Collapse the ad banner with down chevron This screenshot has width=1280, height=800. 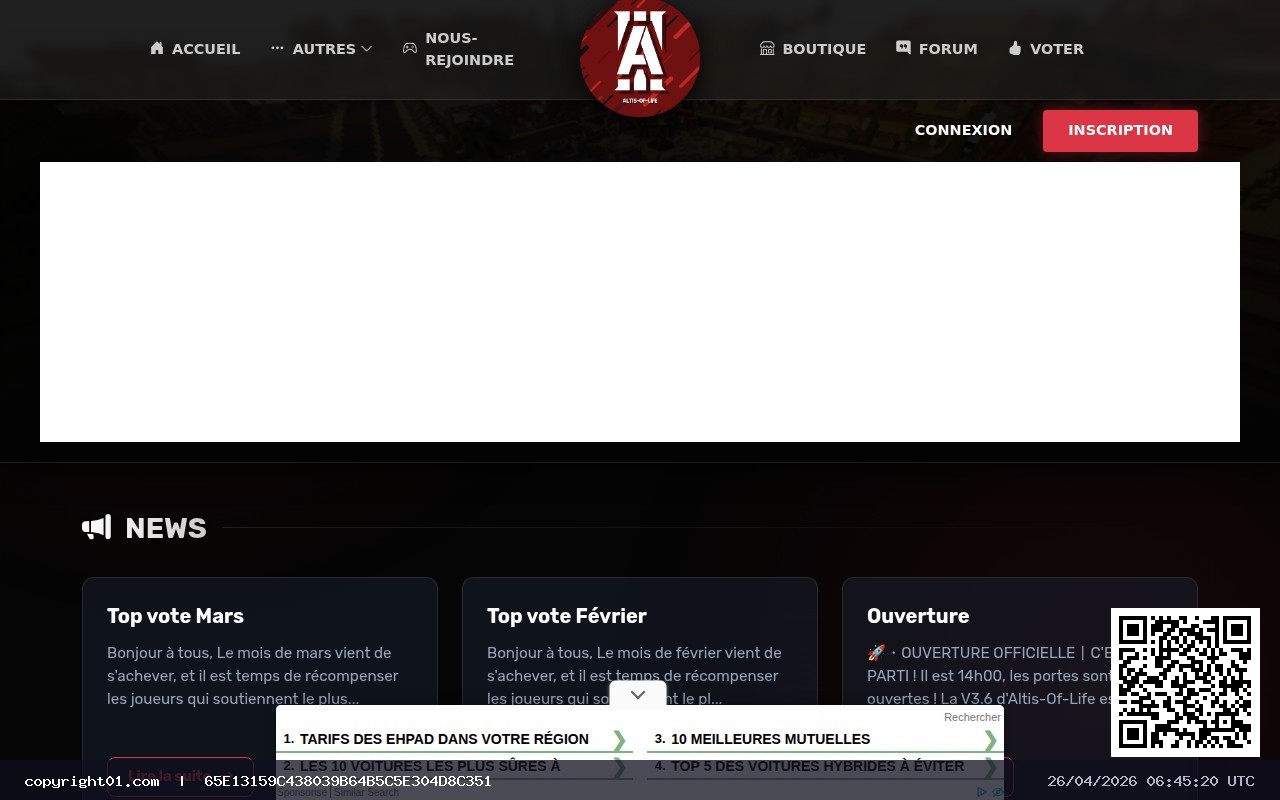[638, 694]
